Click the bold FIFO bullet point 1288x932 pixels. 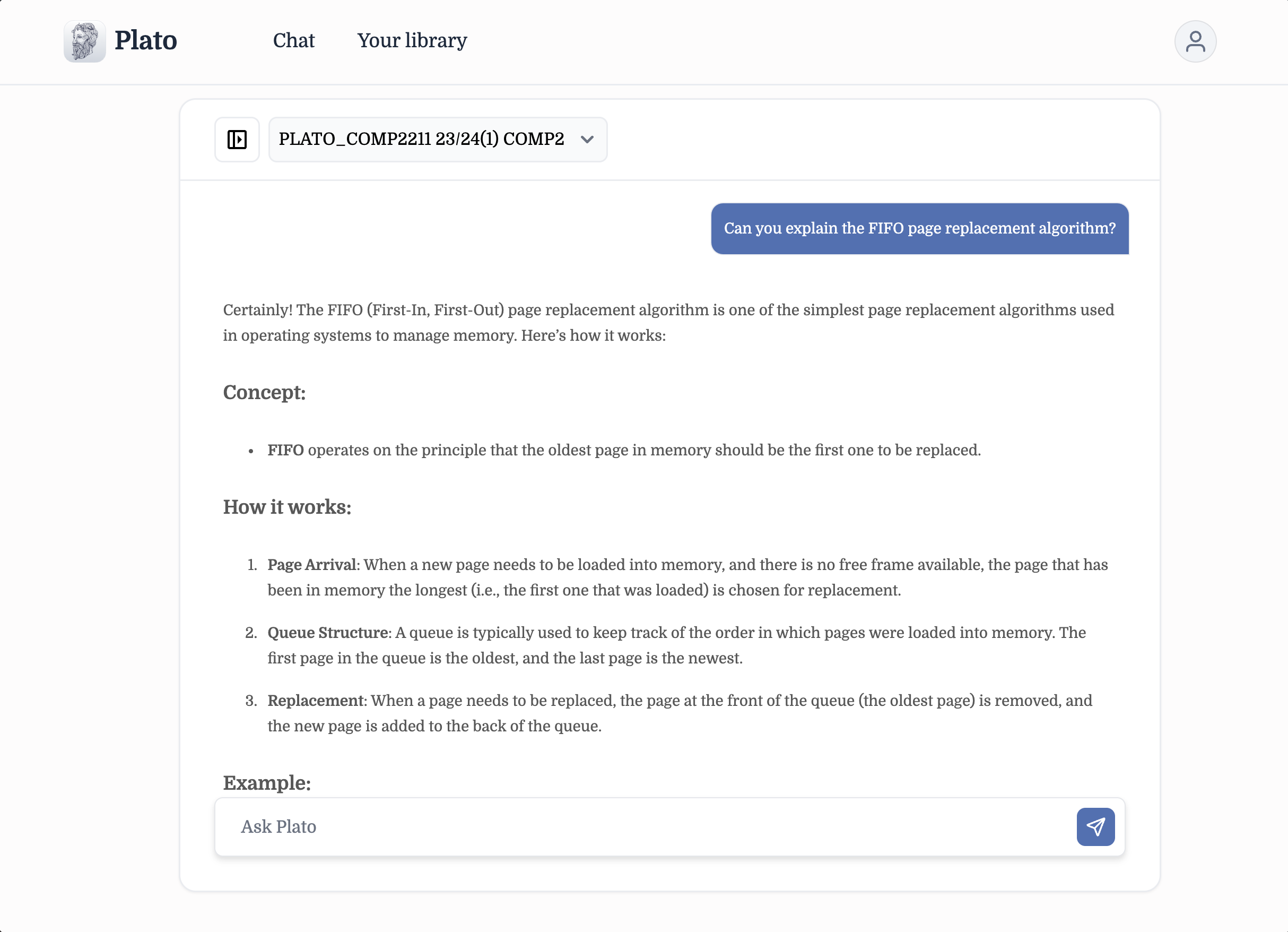[x=285, y=450]
